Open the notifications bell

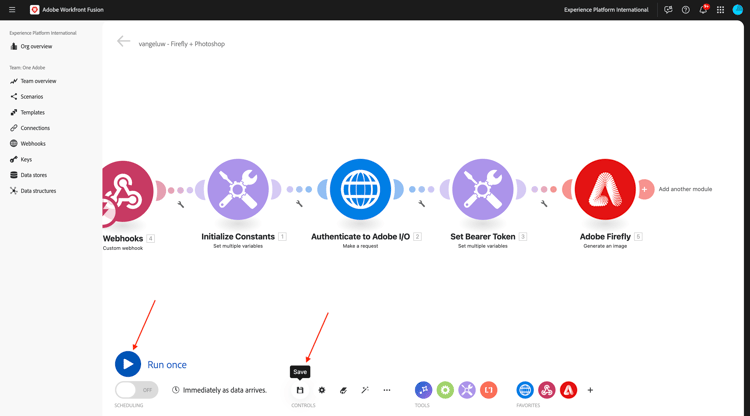[703, 10]
